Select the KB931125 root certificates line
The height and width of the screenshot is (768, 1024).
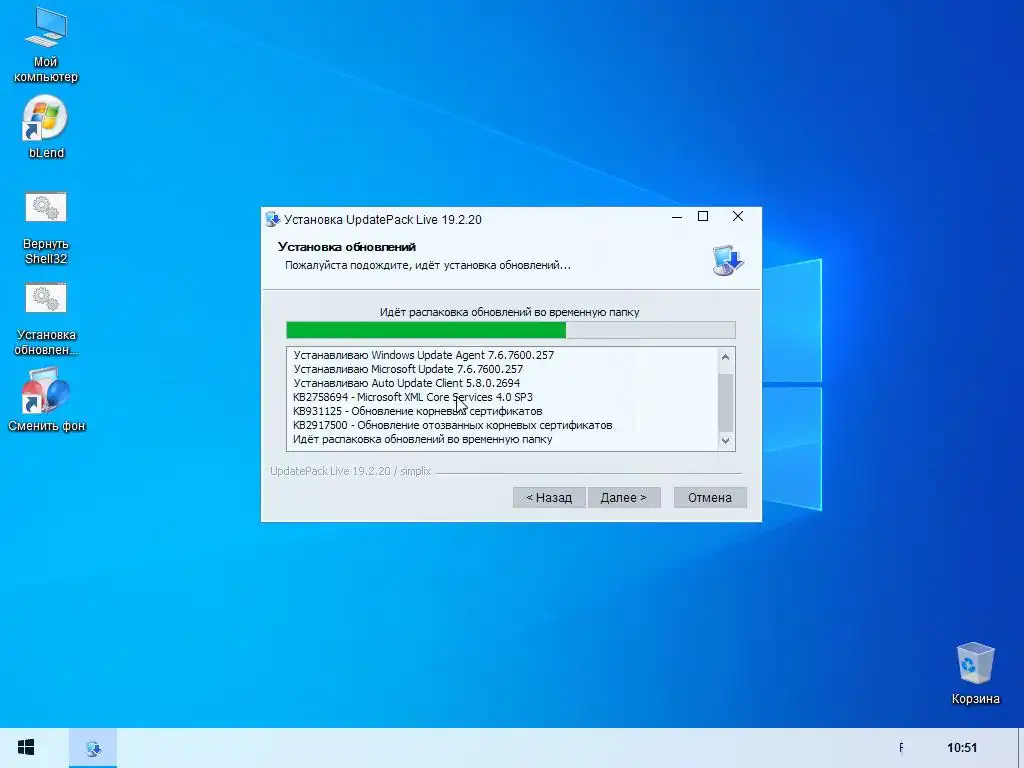coord(417,411)
